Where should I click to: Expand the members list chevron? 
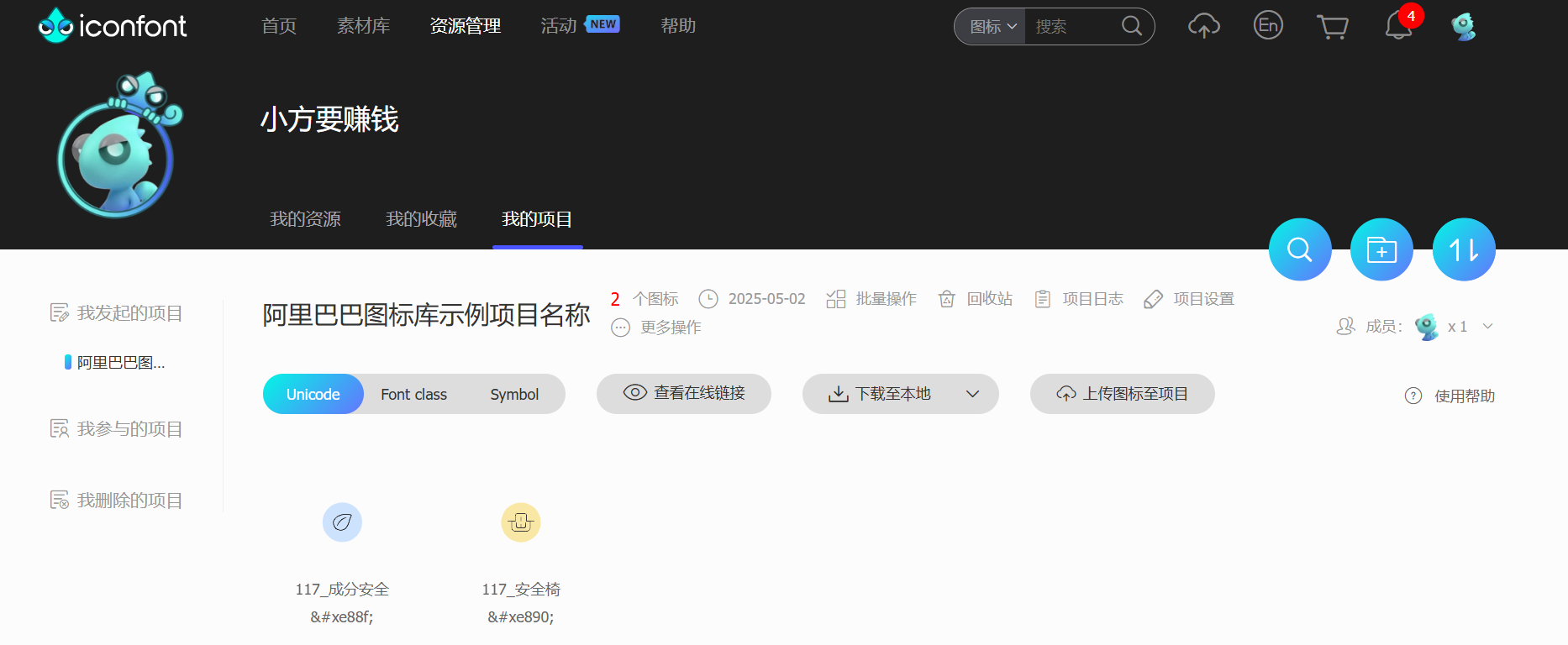tap(1487, 327)
